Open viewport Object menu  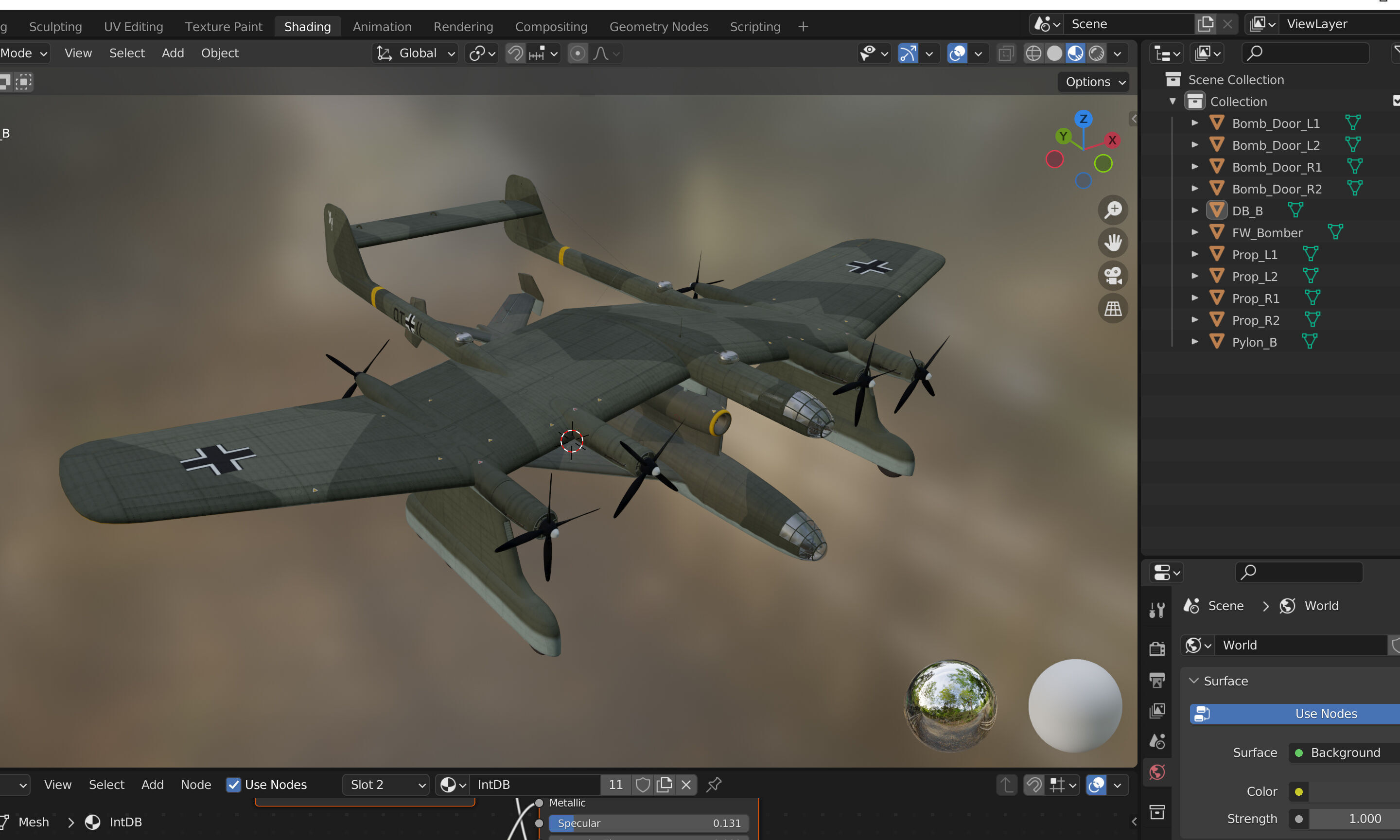click(220, 53)
